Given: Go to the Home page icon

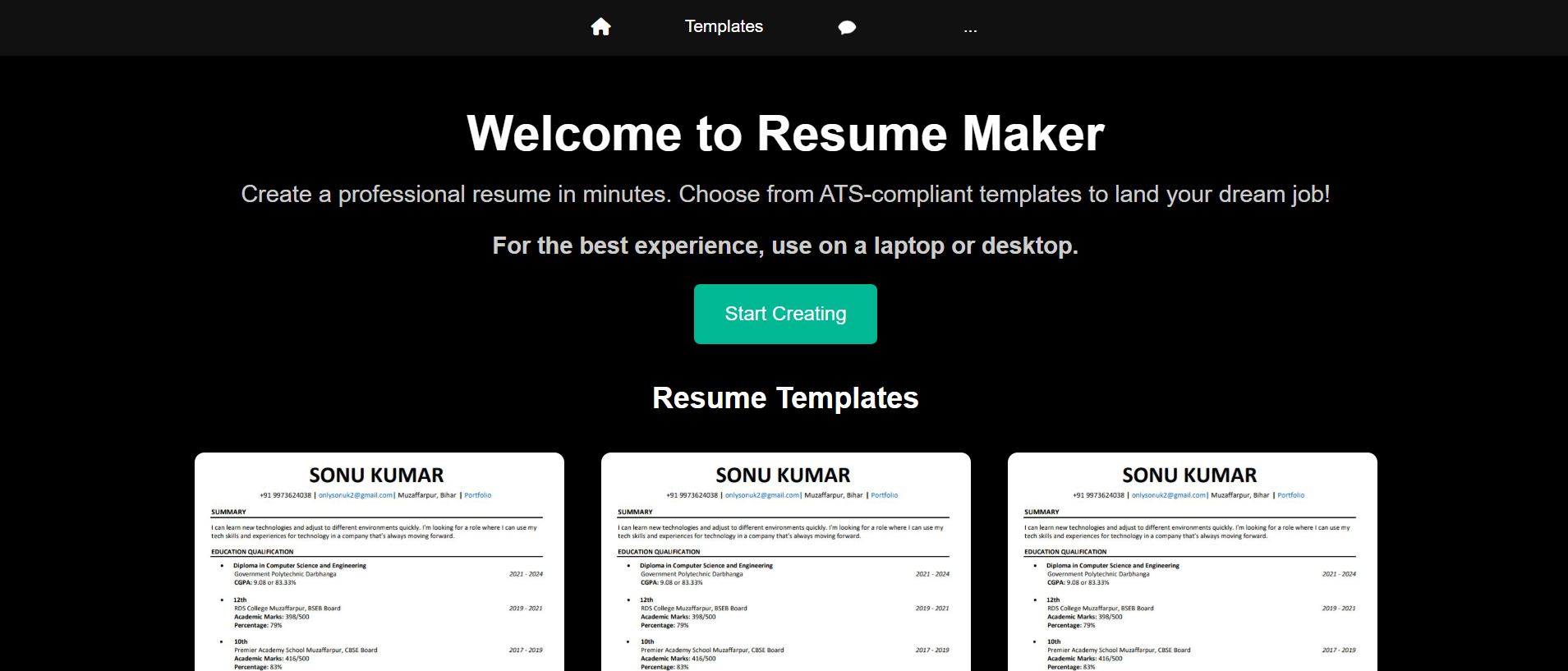Looking at the screenshot, I should pos(600,27).
